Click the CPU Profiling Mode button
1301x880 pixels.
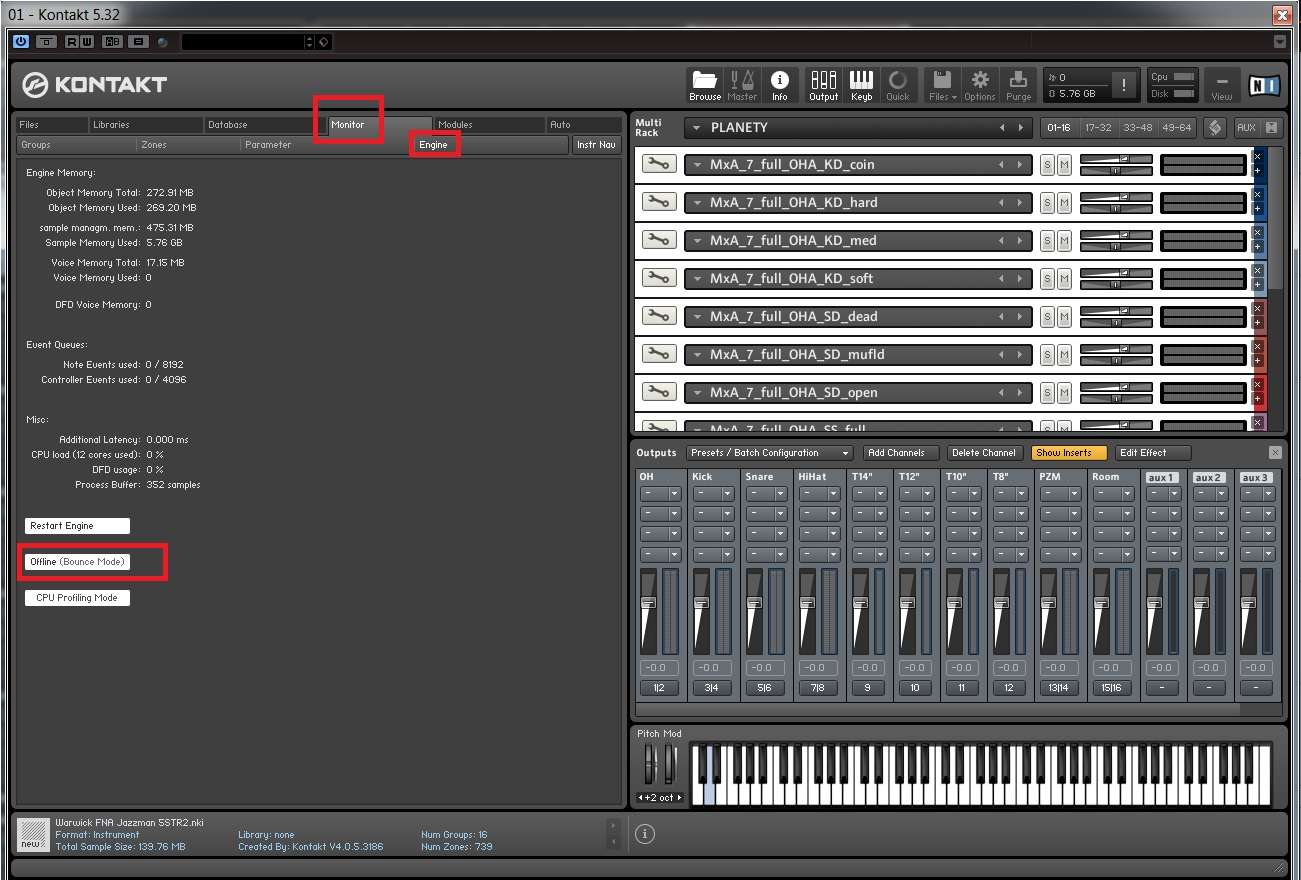pyautogui.click(x=77, y=598)
